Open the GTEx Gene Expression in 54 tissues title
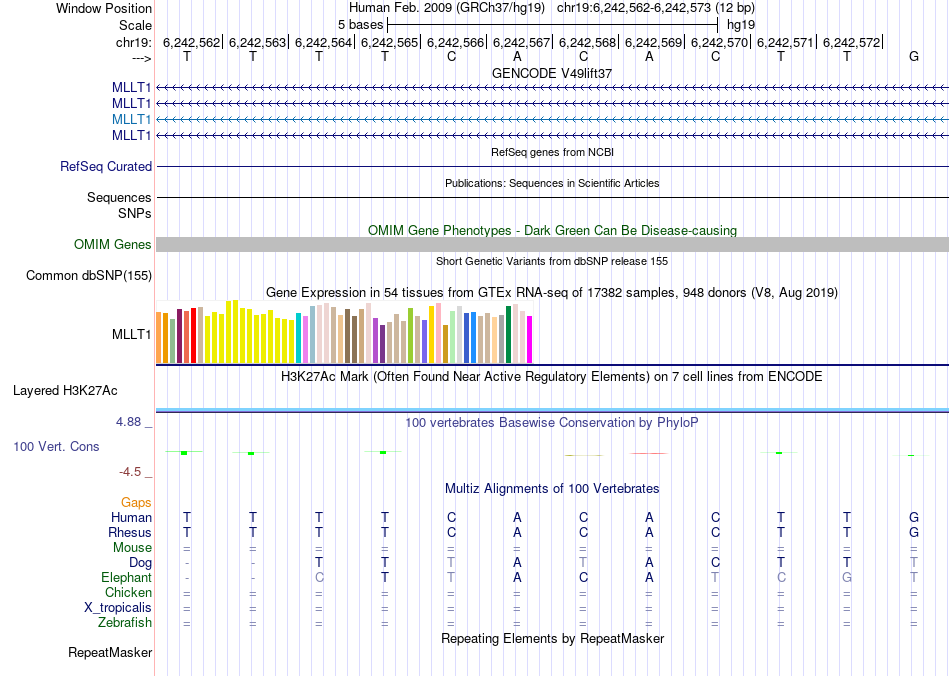Image resolution: width=950 pixels, height=676 pixels. tap(552, 293)
